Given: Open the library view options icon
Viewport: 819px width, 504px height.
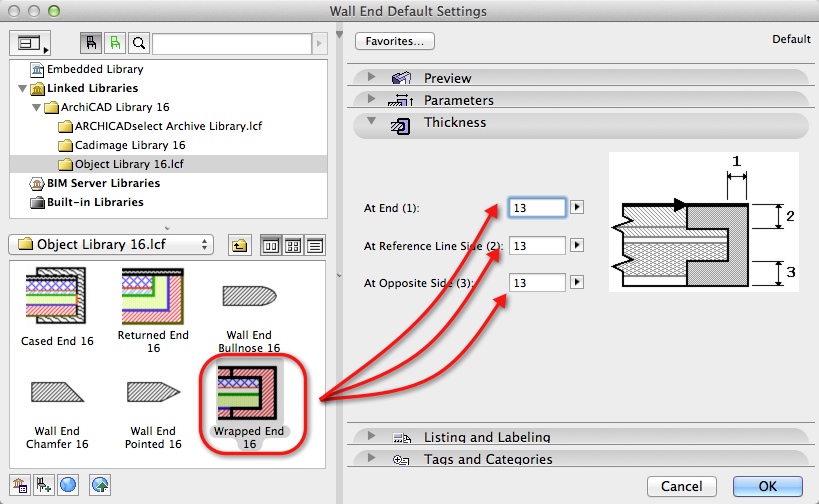Looking at the screenshot, I should [x=30, y=43].
